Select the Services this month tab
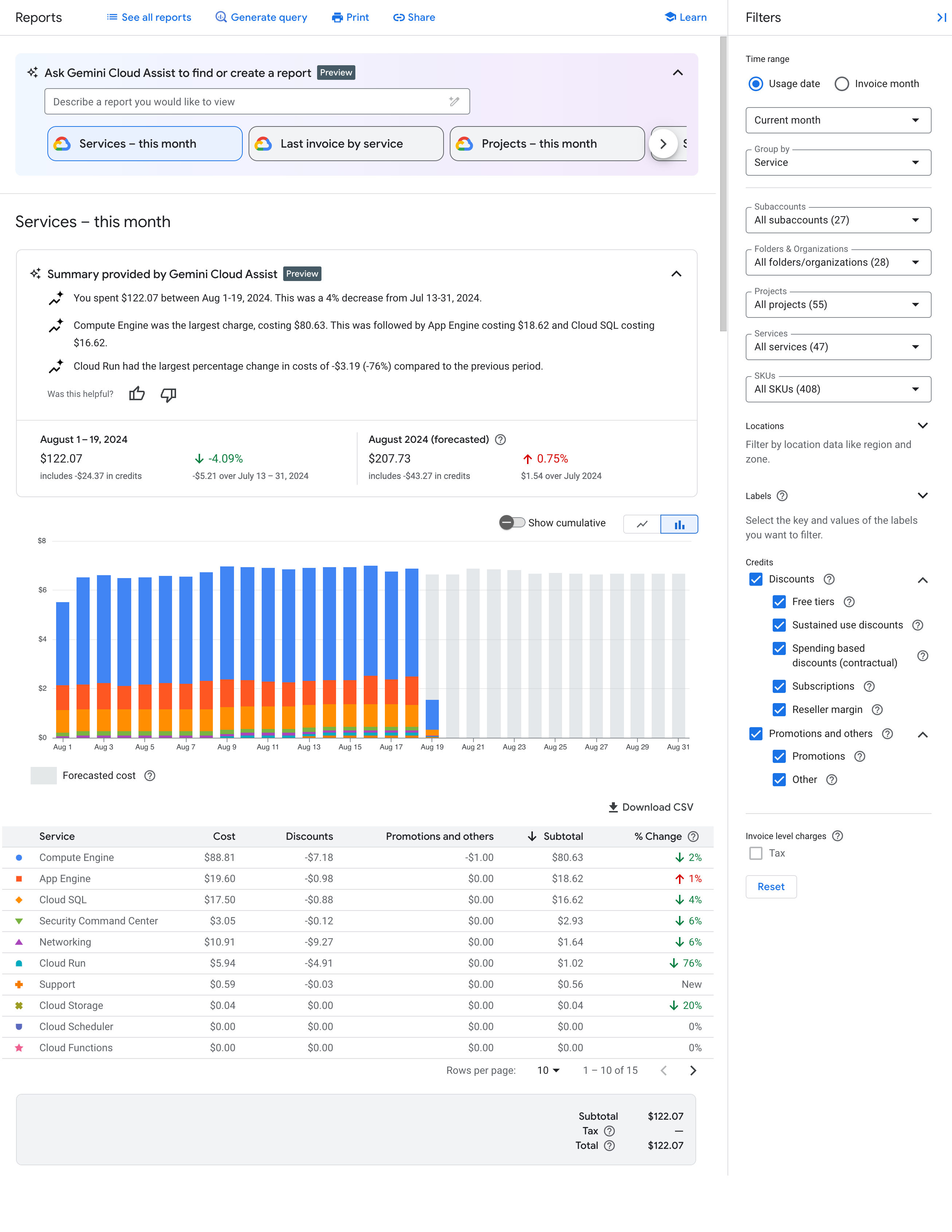 click(144, 142)
